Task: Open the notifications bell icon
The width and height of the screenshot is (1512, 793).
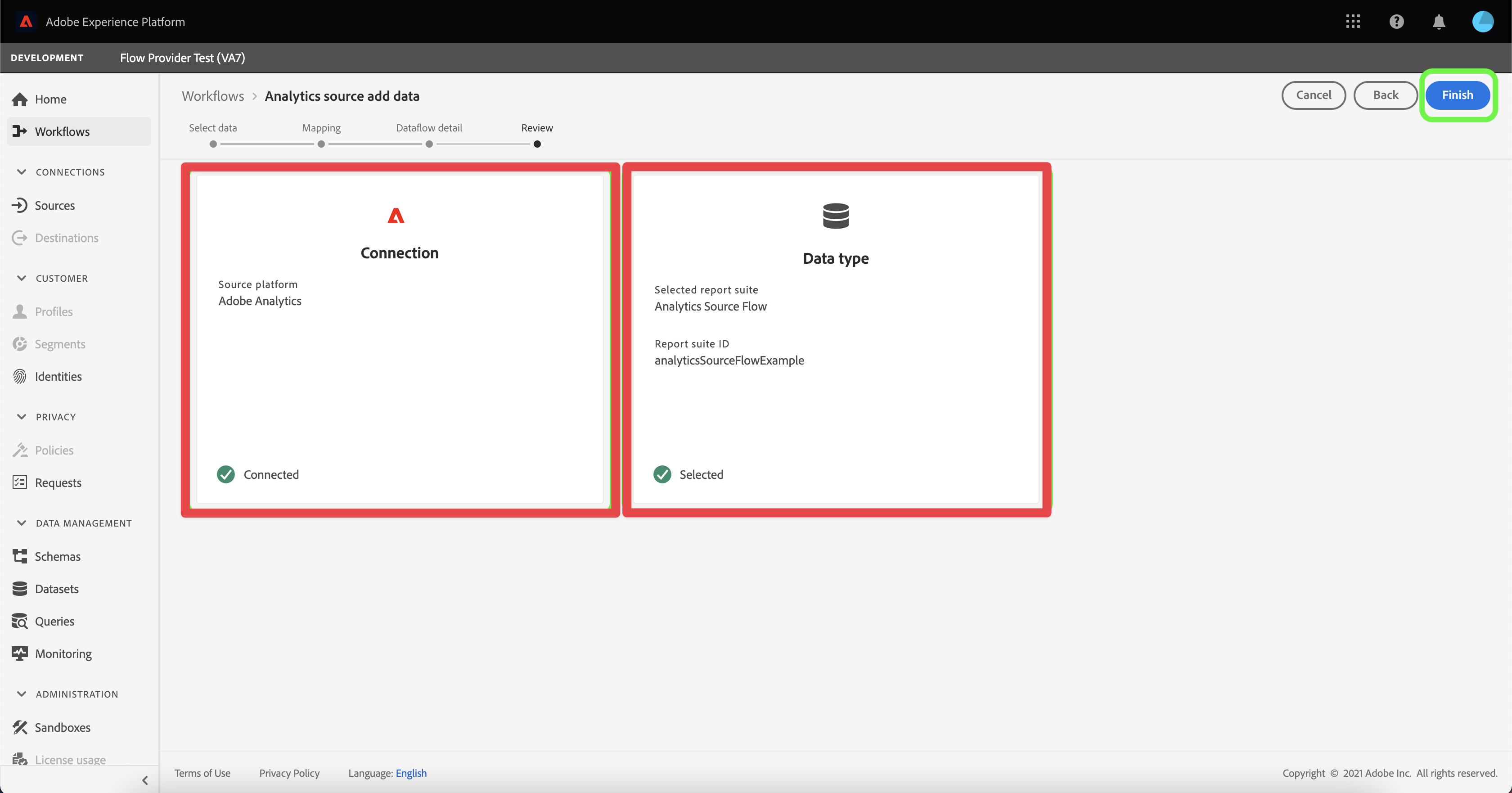Action: [1439, 22]
